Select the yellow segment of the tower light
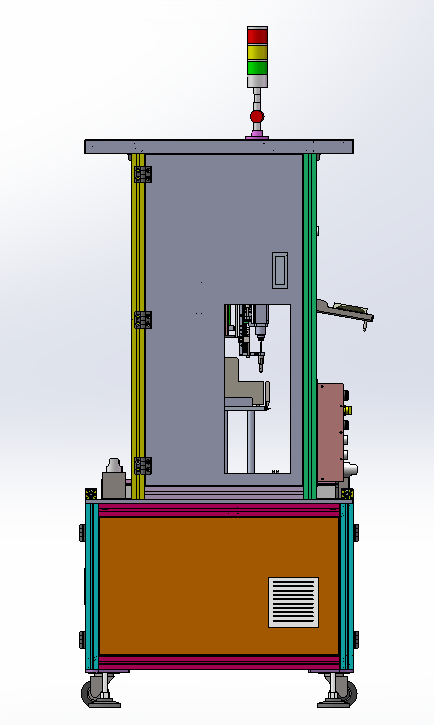The width and height of the screenshot is (434, 725). pos(257,52)
